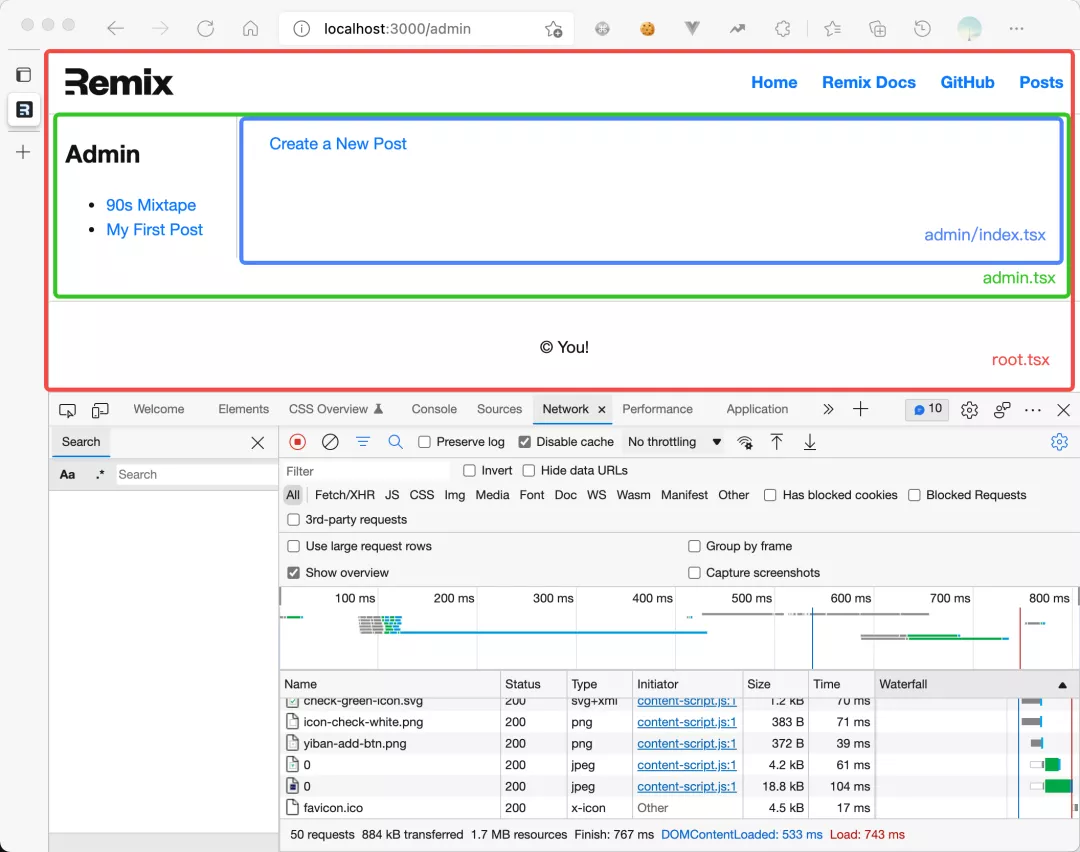Screen dimensions: 1080x852
Task: Open DevTools settings gear
Action: click(969, 410)
